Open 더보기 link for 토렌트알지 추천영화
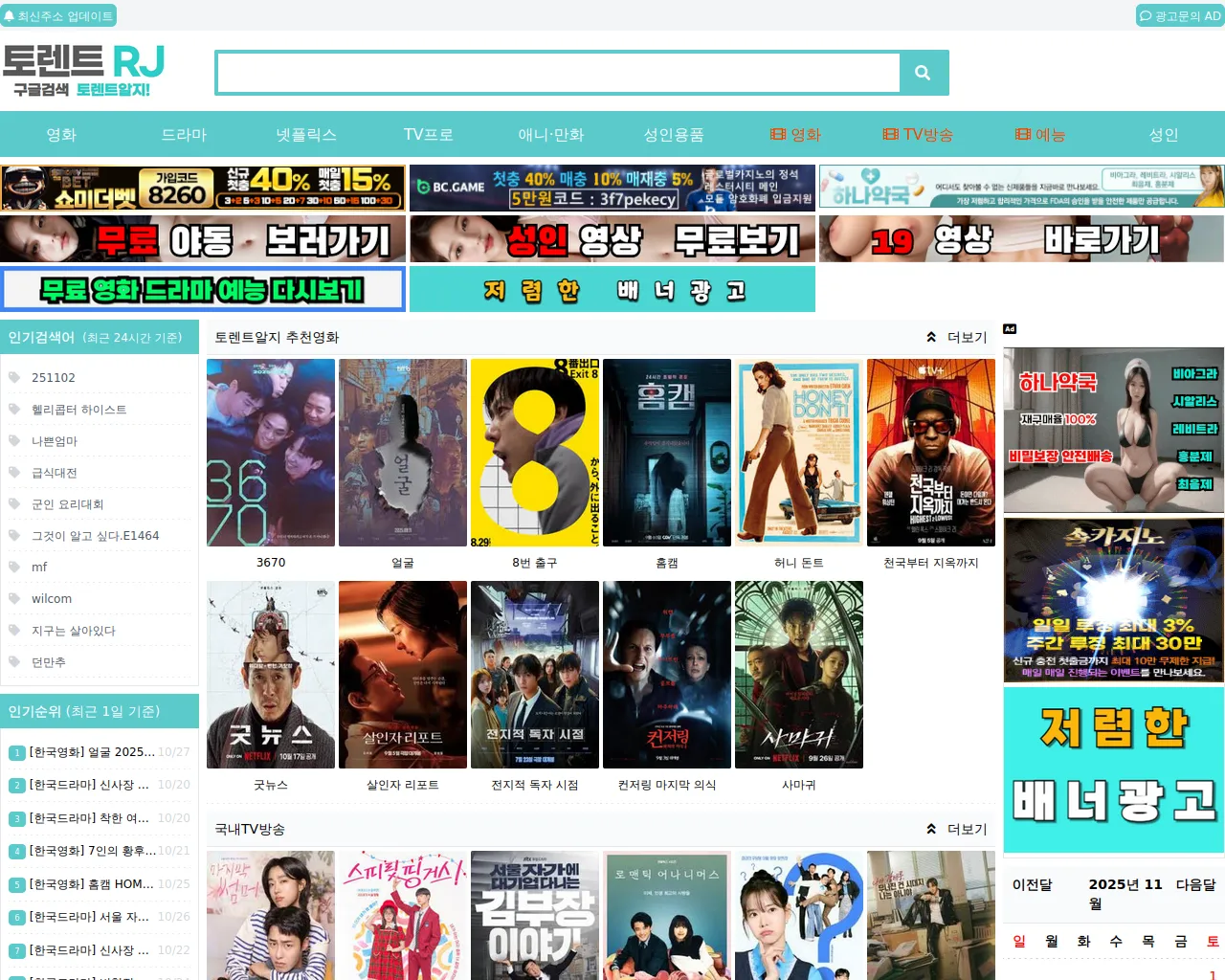Image resolution: width=1225 pixels, height=980 pixels. (x=967, y=337)
